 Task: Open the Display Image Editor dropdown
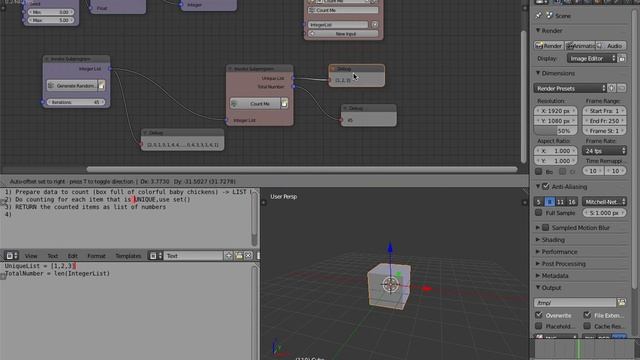pyautogui.click(x=591, y=59)
